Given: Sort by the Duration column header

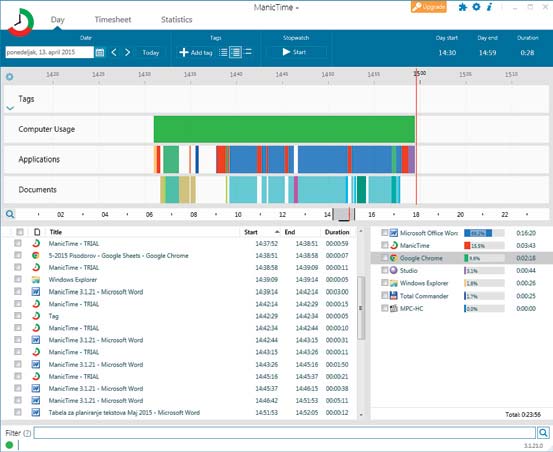Looking at the screenshot, I should 337,232.
